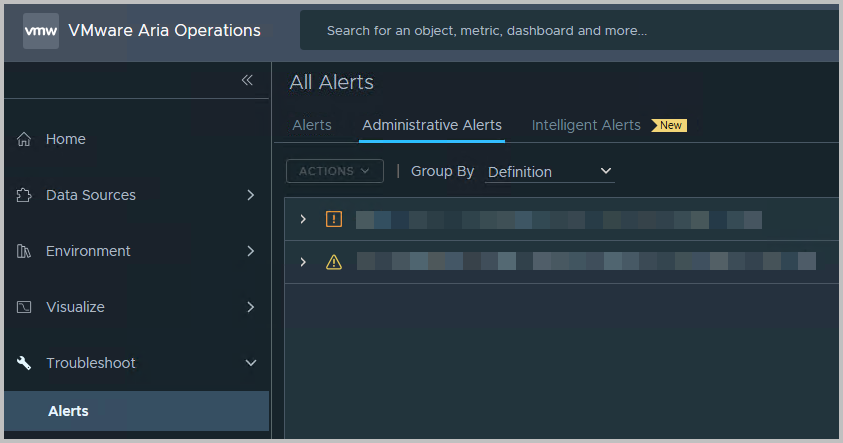The width and height of the screenshot is (843, 443).
Task: Expand the yellow warning alert row
Action: pyautogui.click(x=303, y=262)
